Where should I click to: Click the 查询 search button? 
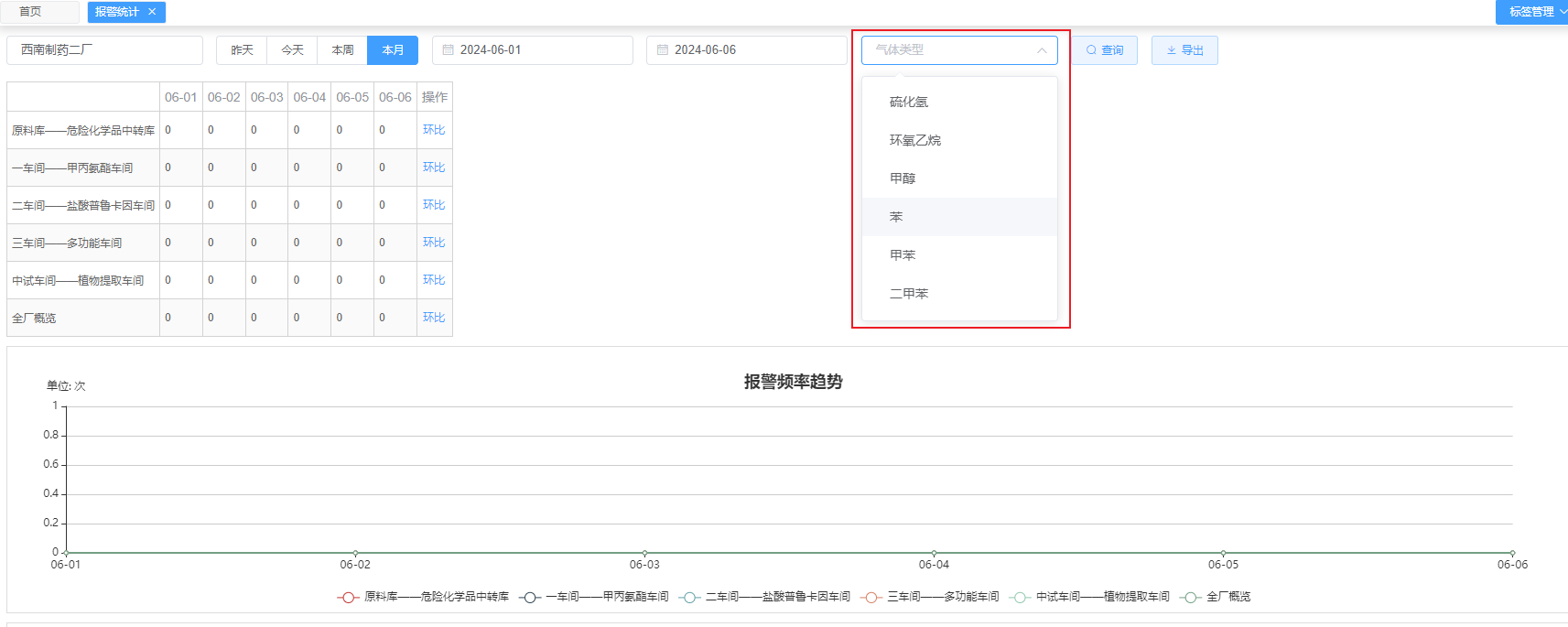coord(1105,50)
